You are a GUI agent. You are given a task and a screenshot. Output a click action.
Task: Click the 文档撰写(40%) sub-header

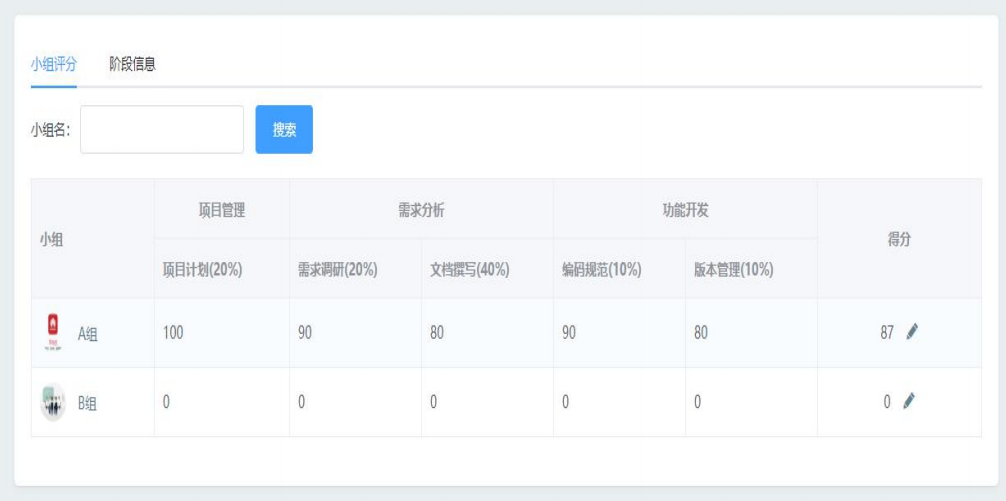pos(470,270)
